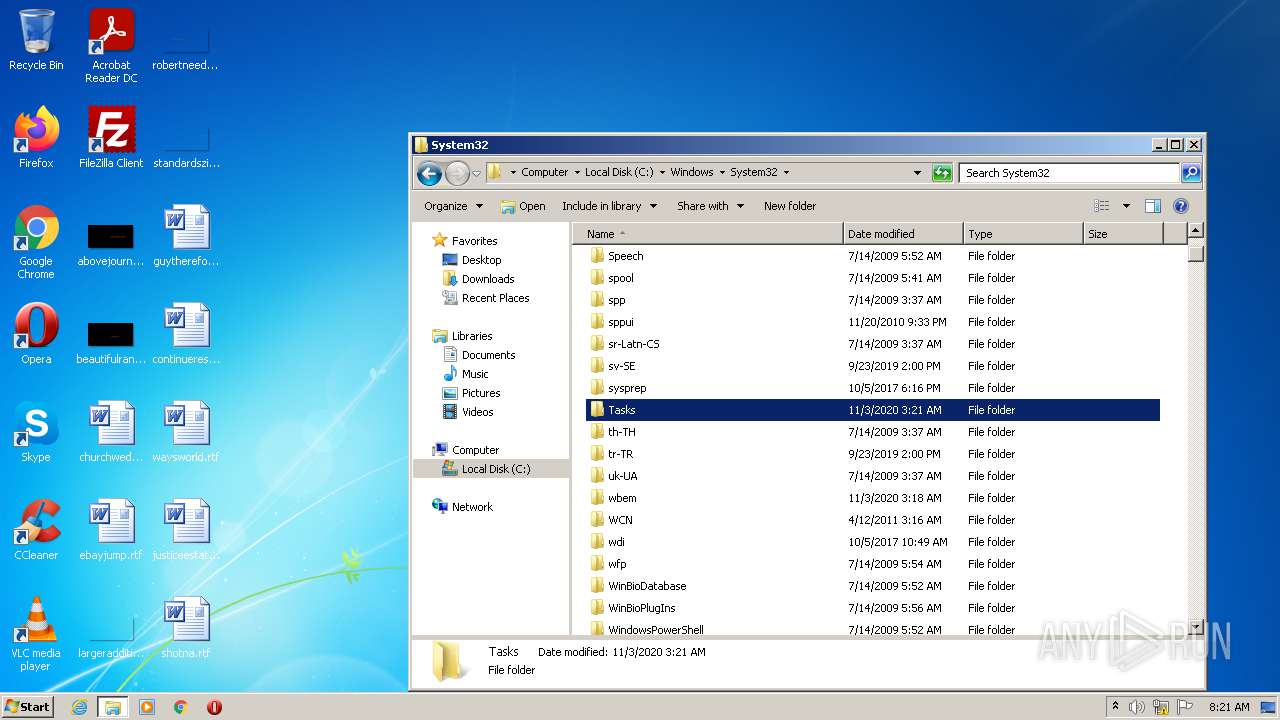Viewport: 1280px width, 720px height.
Task: Click the media player taskbar icon
Action: (x=147, y=707)
